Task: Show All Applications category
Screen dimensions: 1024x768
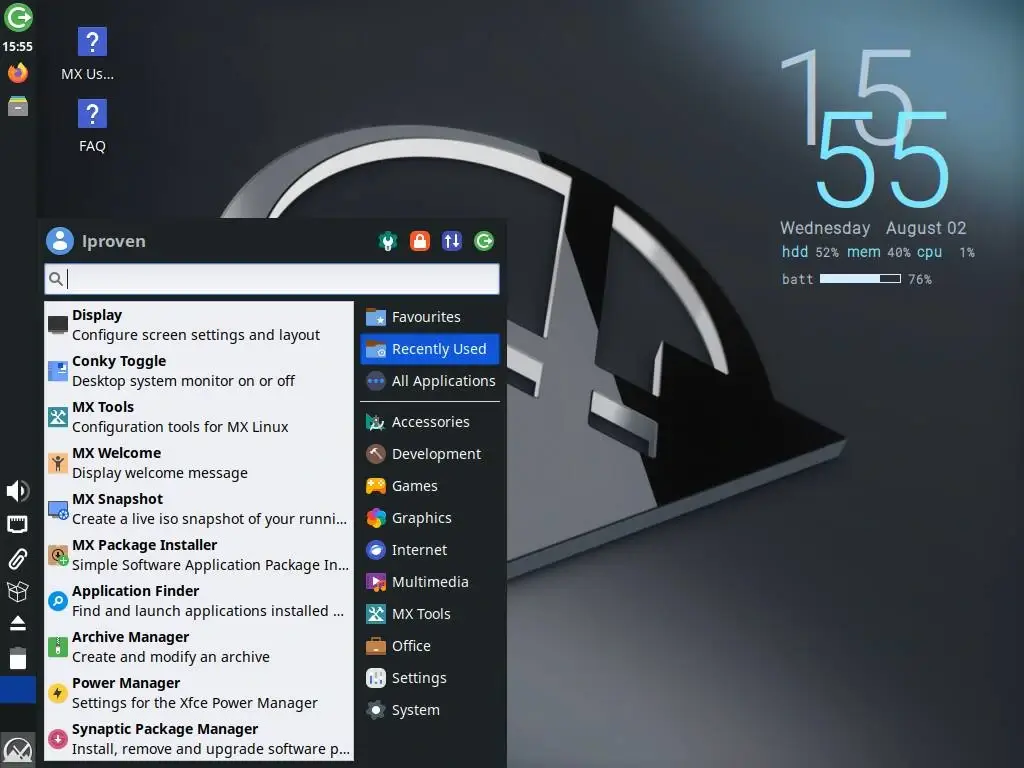Action: tap(430, 381)
